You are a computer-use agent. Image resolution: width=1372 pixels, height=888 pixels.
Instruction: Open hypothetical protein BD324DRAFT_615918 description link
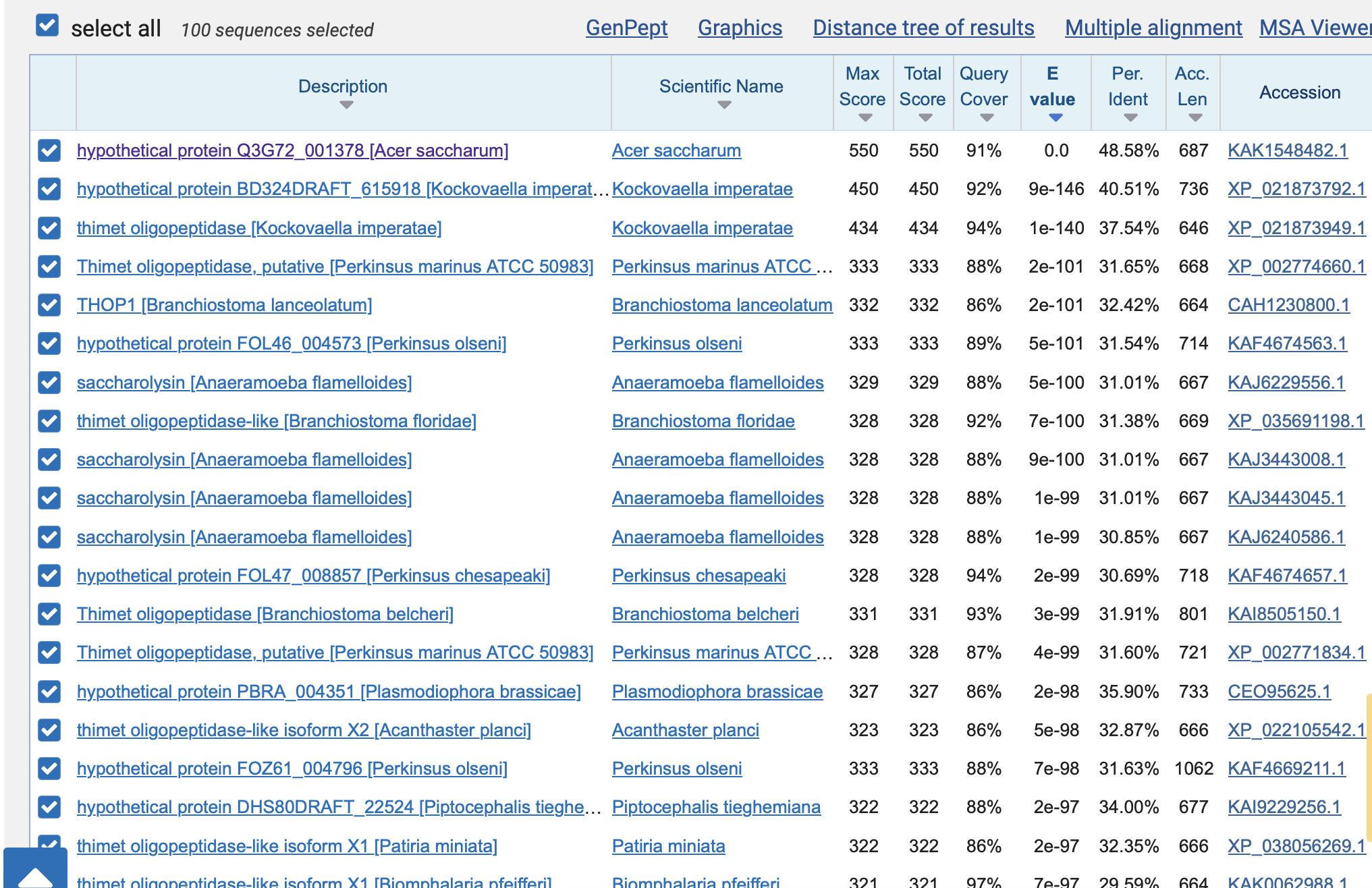(x=342, y=189)
